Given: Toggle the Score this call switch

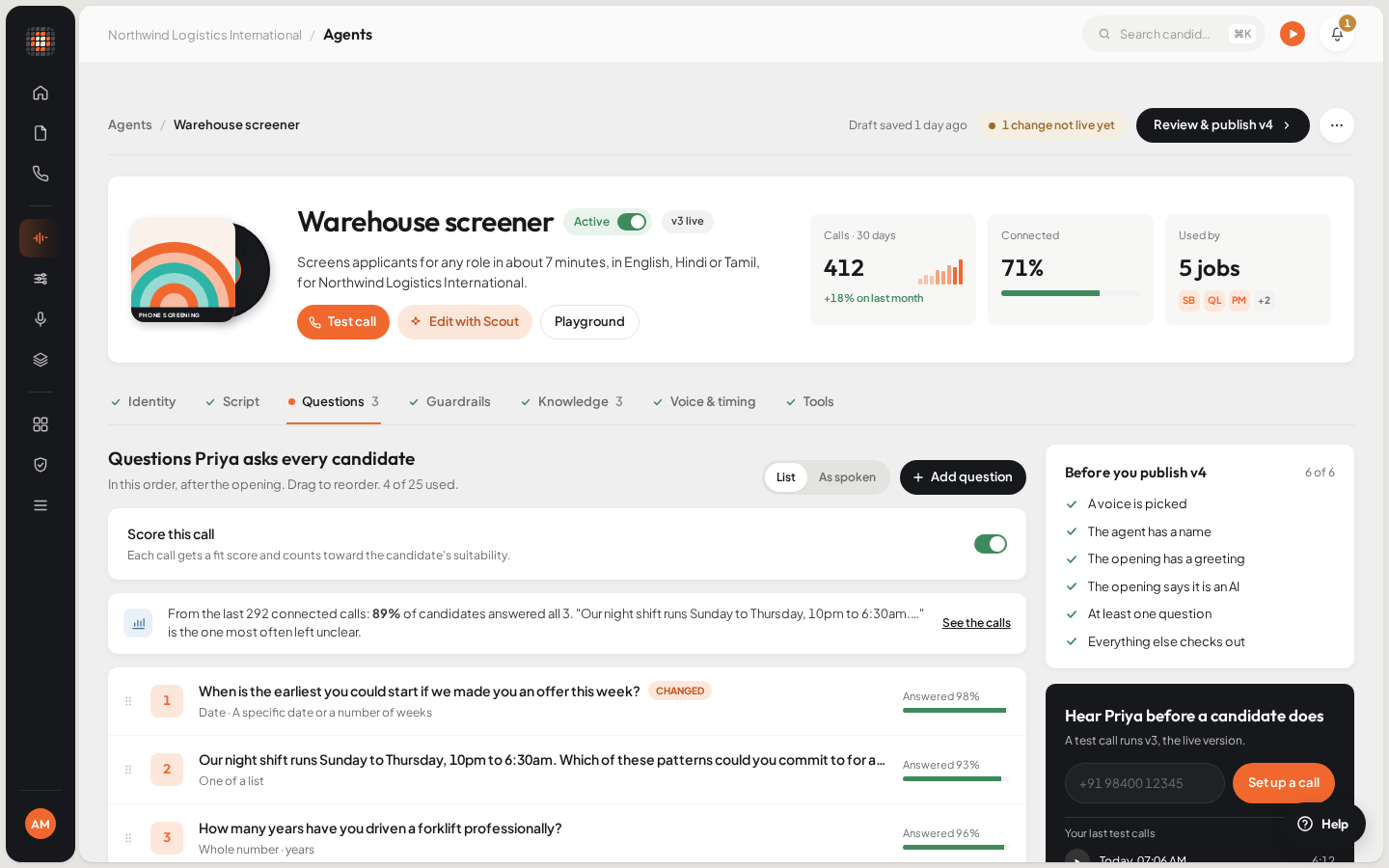Looking at the screenshot, I should pos(991,544).
